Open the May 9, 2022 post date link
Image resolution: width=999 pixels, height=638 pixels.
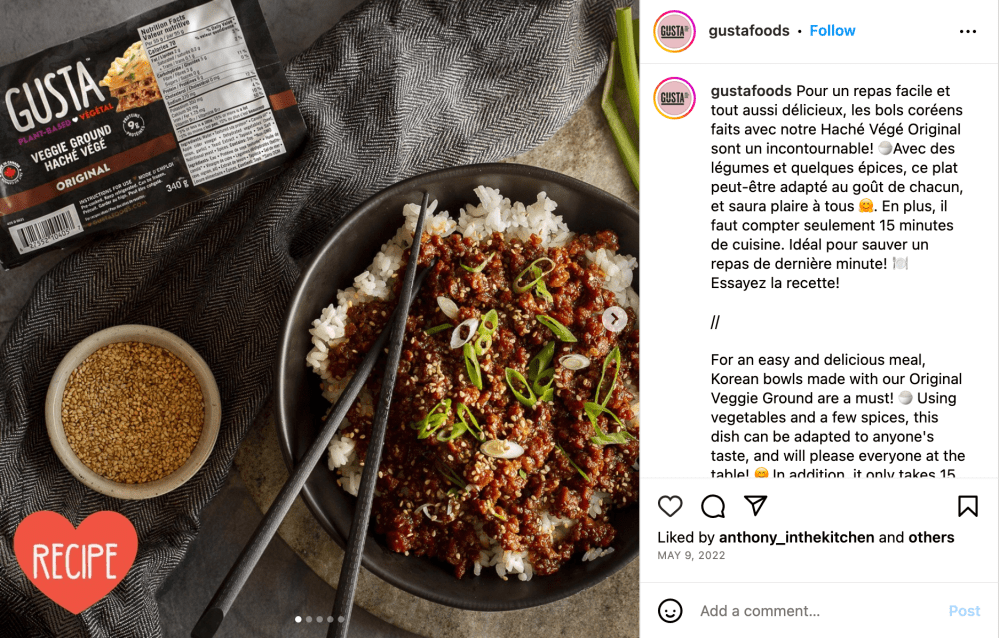[x=691, y=555]
